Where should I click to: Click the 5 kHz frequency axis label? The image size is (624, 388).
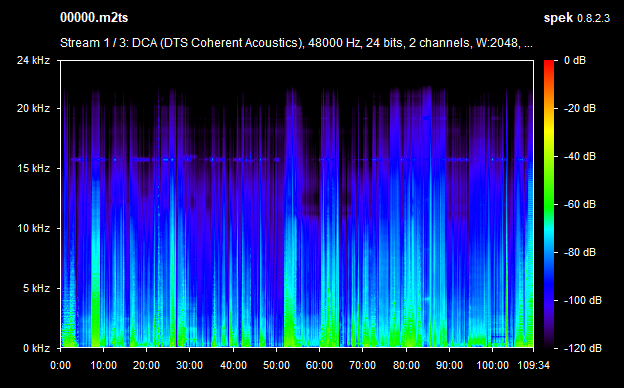[x=36, y=288]
